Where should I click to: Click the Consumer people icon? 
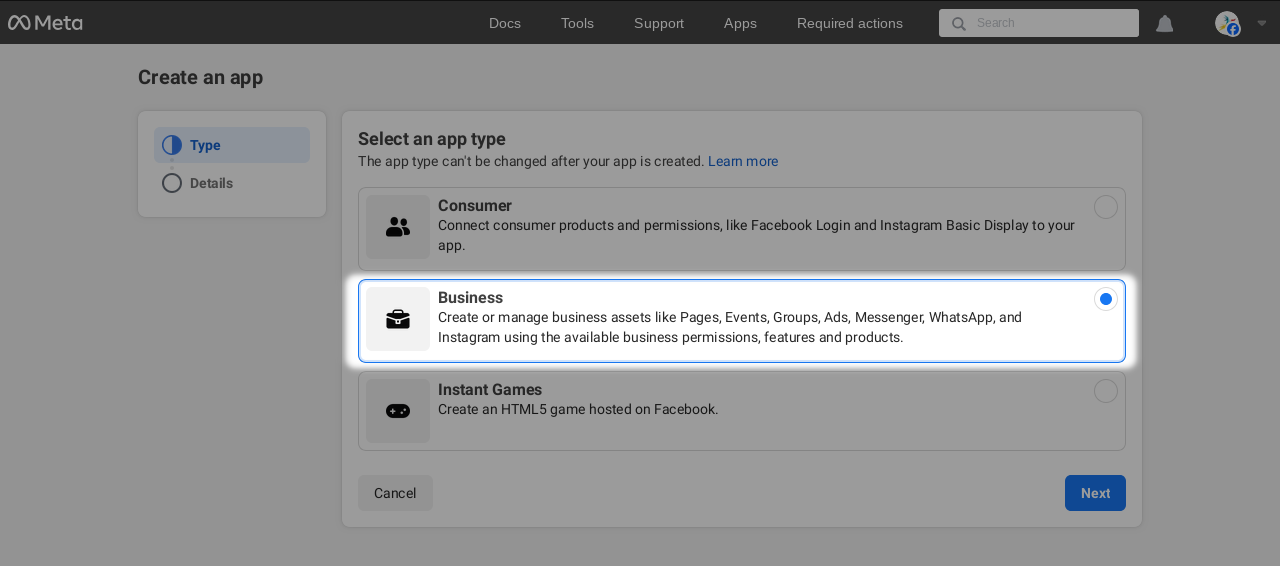[398, 227]
